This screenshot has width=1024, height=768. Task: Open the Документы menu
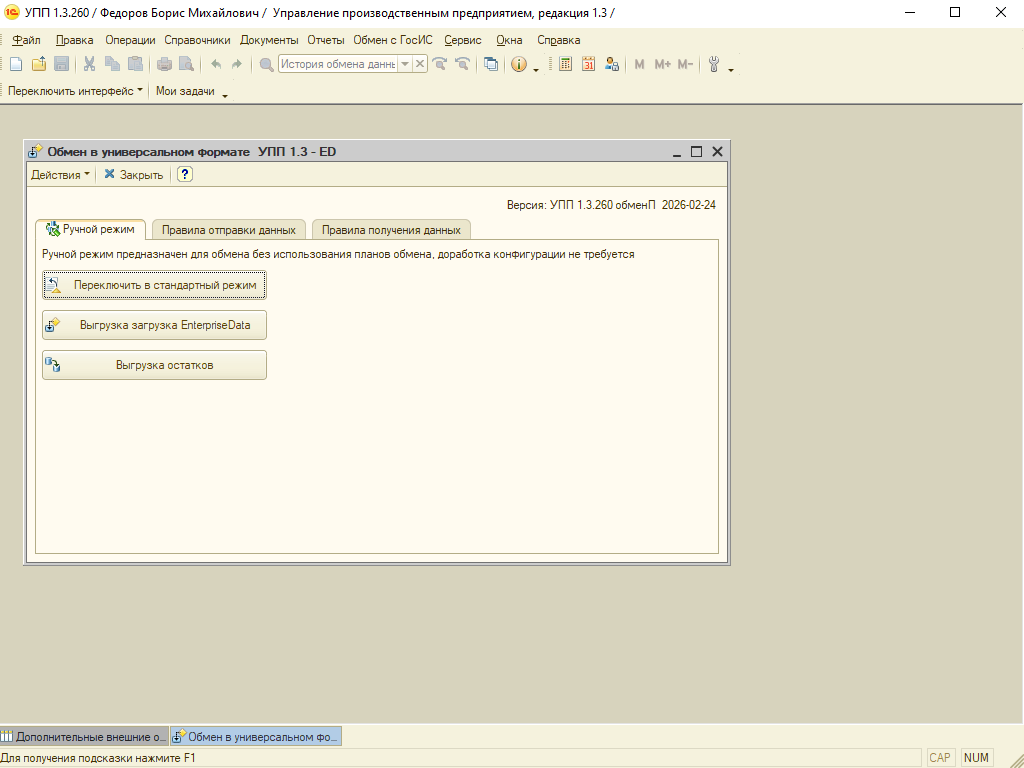point(269,40)
